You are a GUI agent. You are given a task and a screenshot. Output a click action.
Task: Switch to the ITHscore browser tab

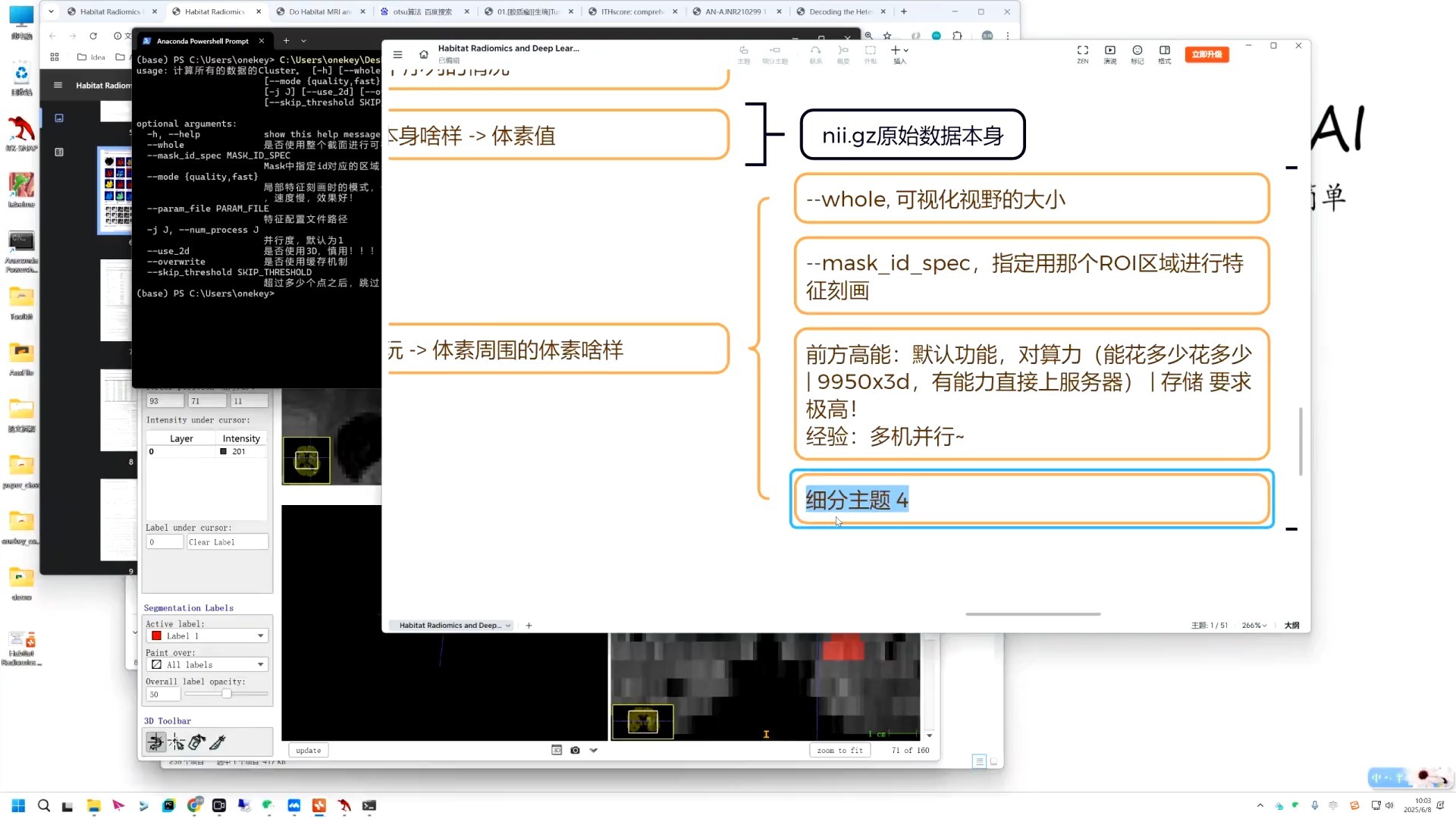(632, 11)
